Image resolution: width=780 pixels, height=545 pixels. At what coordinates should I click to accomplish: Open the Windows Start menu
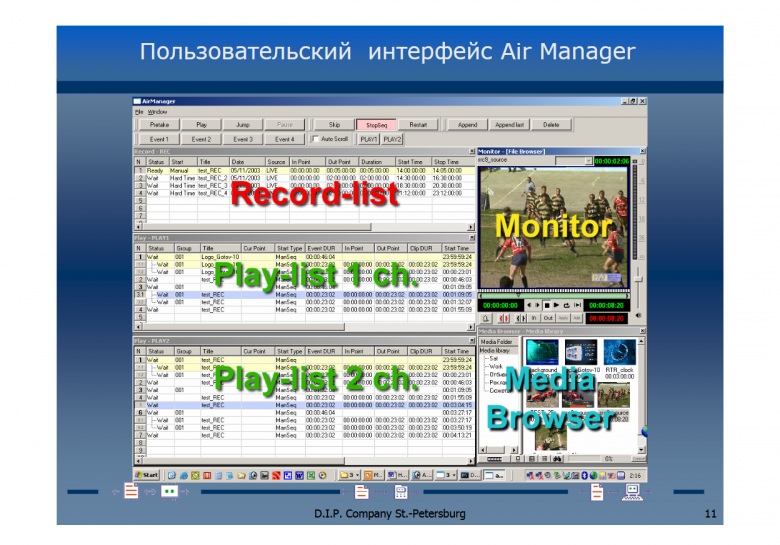click(x=147, y=475)
